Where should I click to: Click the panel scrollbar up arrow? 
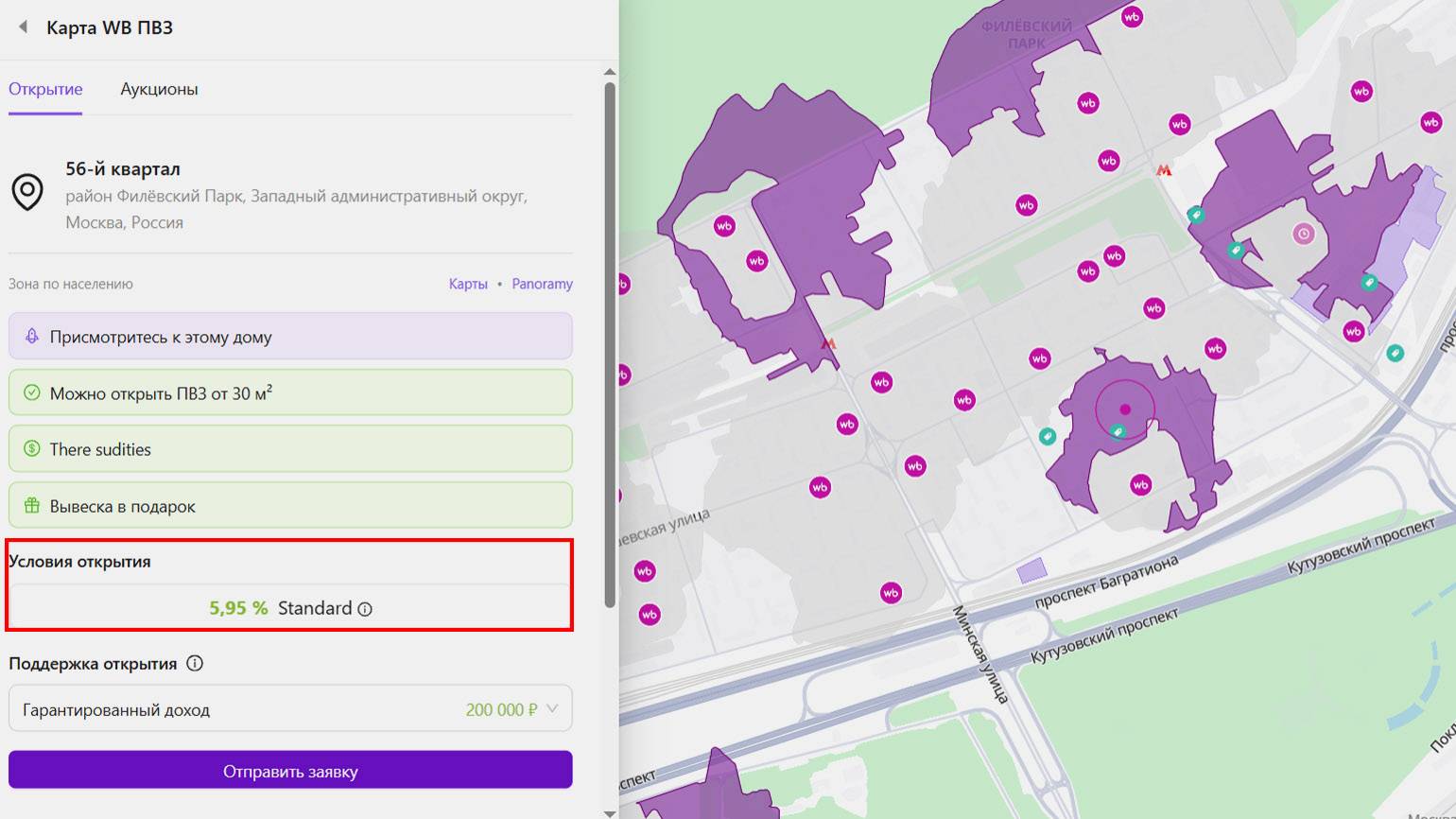click(x=610, y=72)
